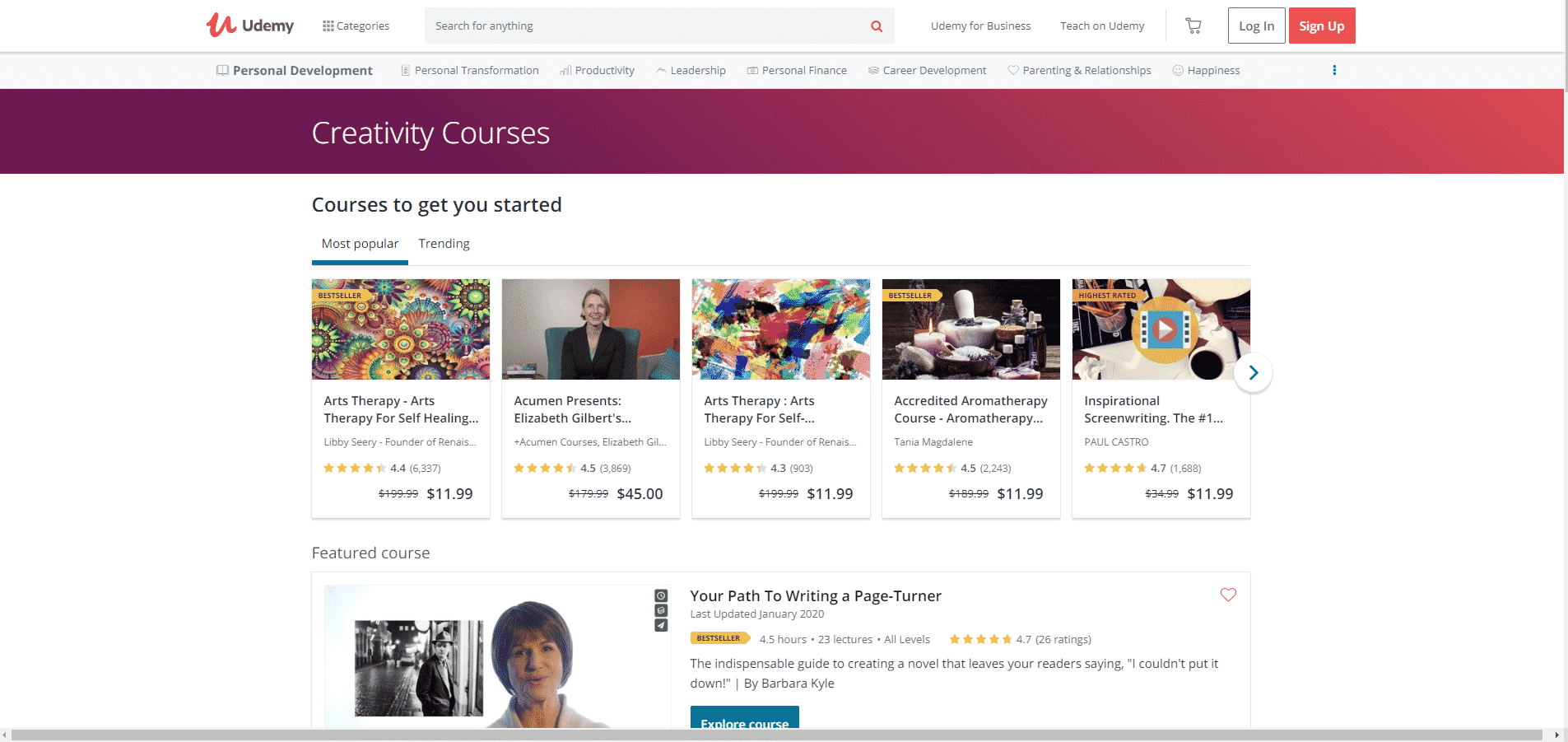Click instructor name PAUL CASTRO
This screenshot has width=1568, height=742.
1116,442
